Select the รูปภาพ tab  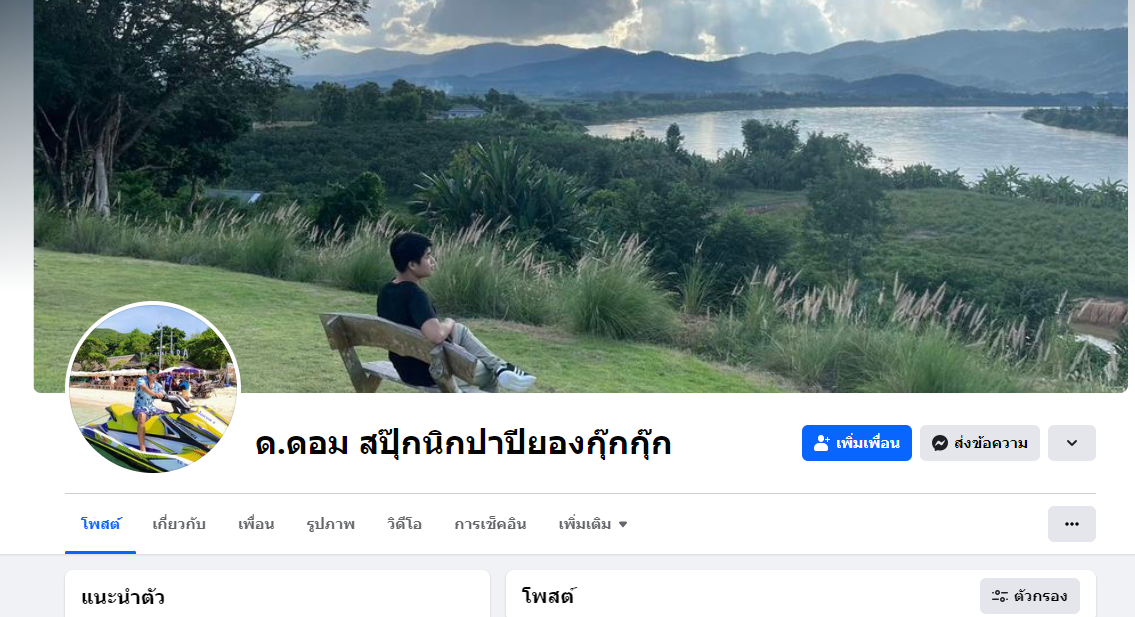pyautogui.click(x=330, y=524)
